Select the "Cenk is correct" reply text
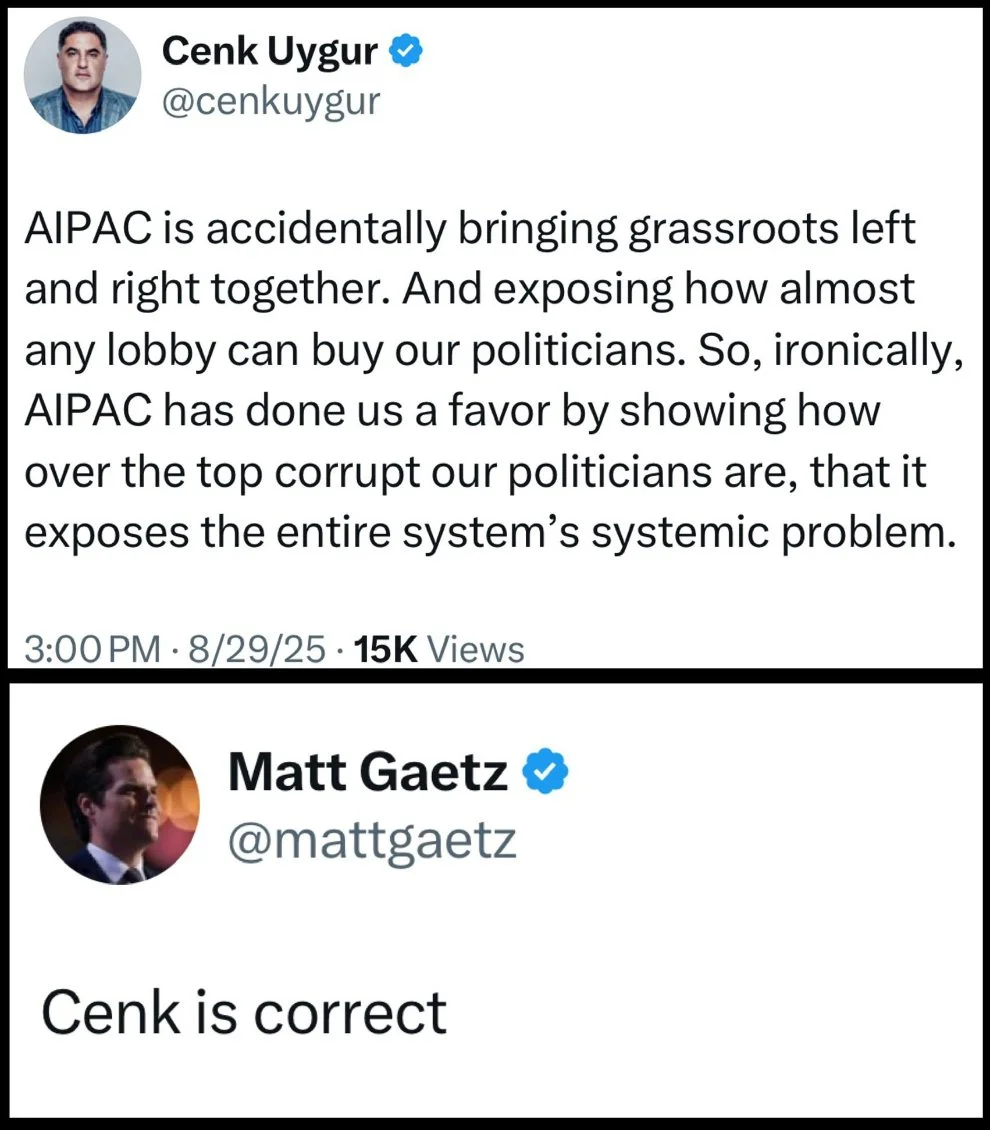This screenshot has height=1130, width=990. tap(243, 1012)
